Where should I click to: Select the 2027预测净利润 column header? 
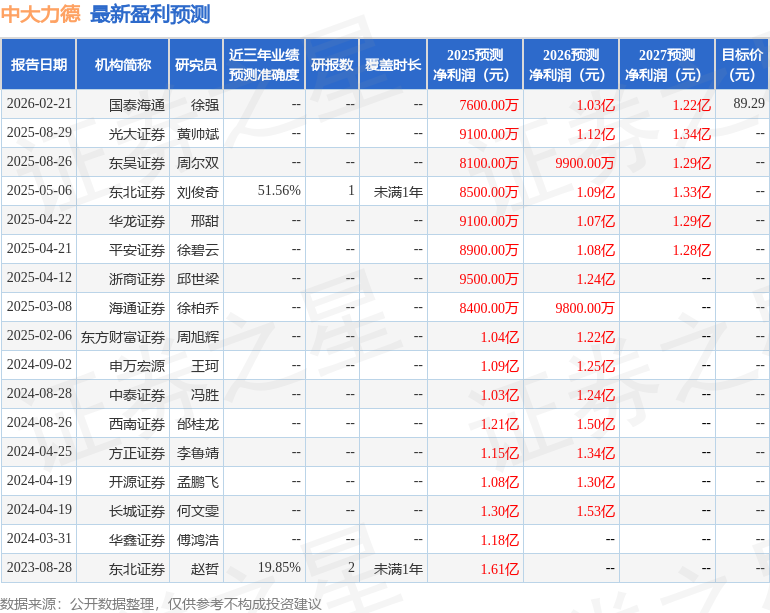[x=667, y=64]
